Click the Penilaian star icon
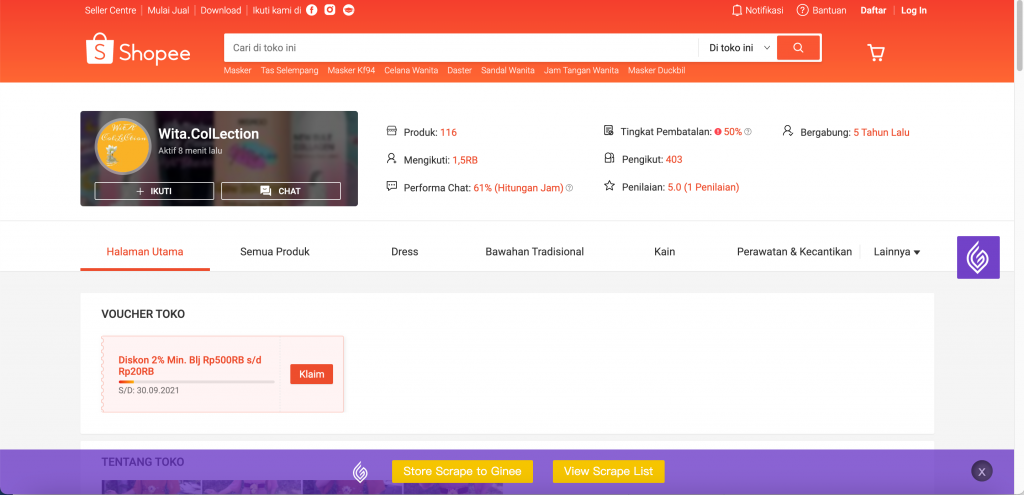The height and width of the screenshot is (495, 1024). tap(609, 186)
